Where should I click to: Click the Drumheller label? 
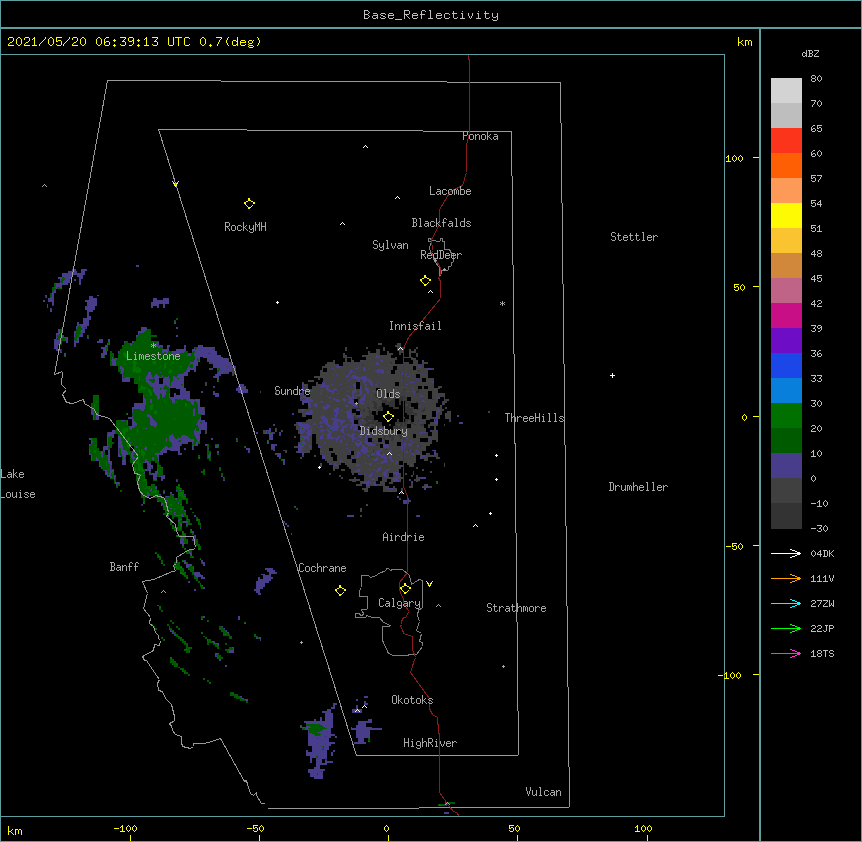coord(638,487)
